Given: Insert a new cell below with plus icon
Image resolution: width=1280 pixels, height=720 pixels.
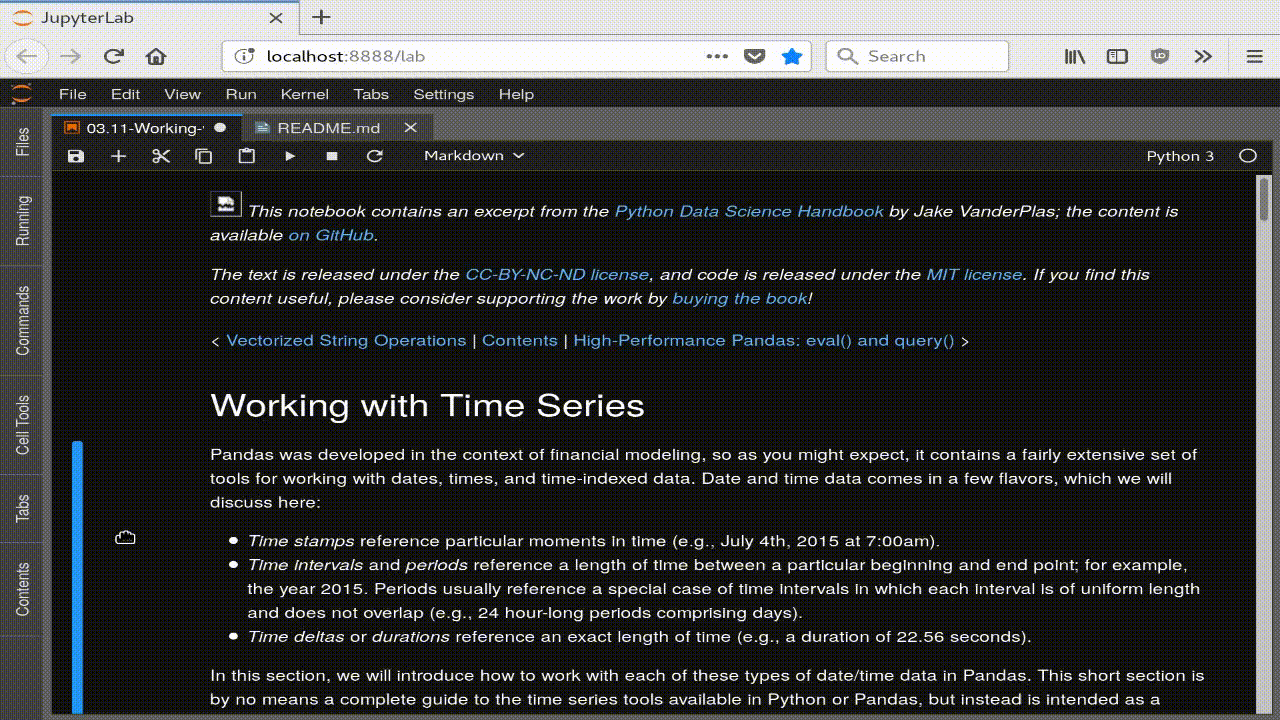Looking at the screenshot, I should click(x=118, y=156).
